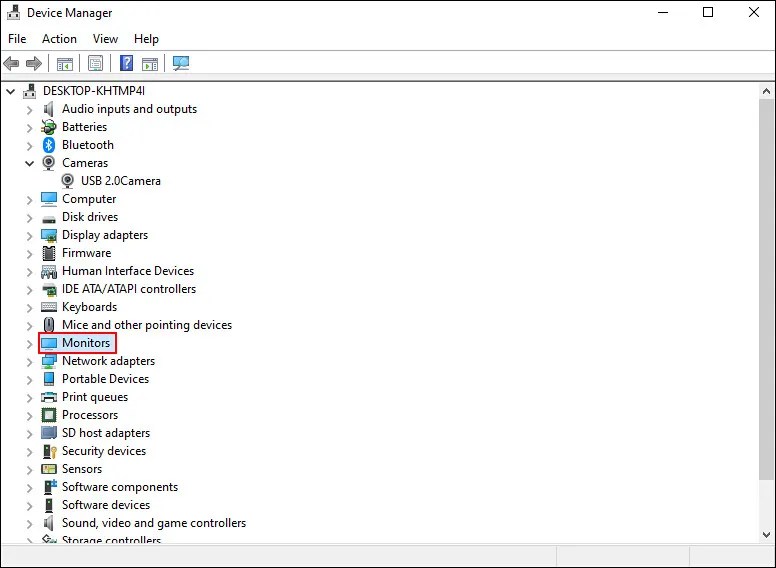Select the Processors label
Screen dimensions: 776x568
pos(90,415)
